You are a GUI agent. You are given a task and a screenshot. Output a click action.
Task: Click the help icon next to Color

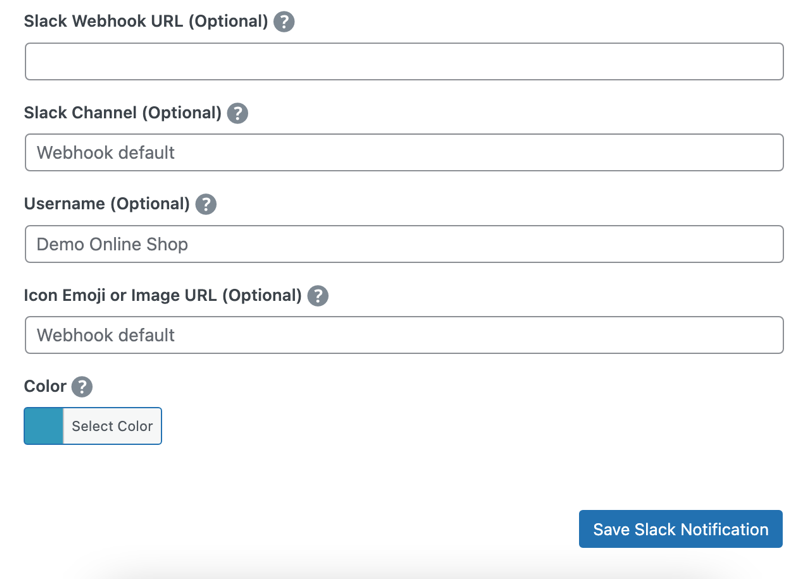click(x=82, y=387)
